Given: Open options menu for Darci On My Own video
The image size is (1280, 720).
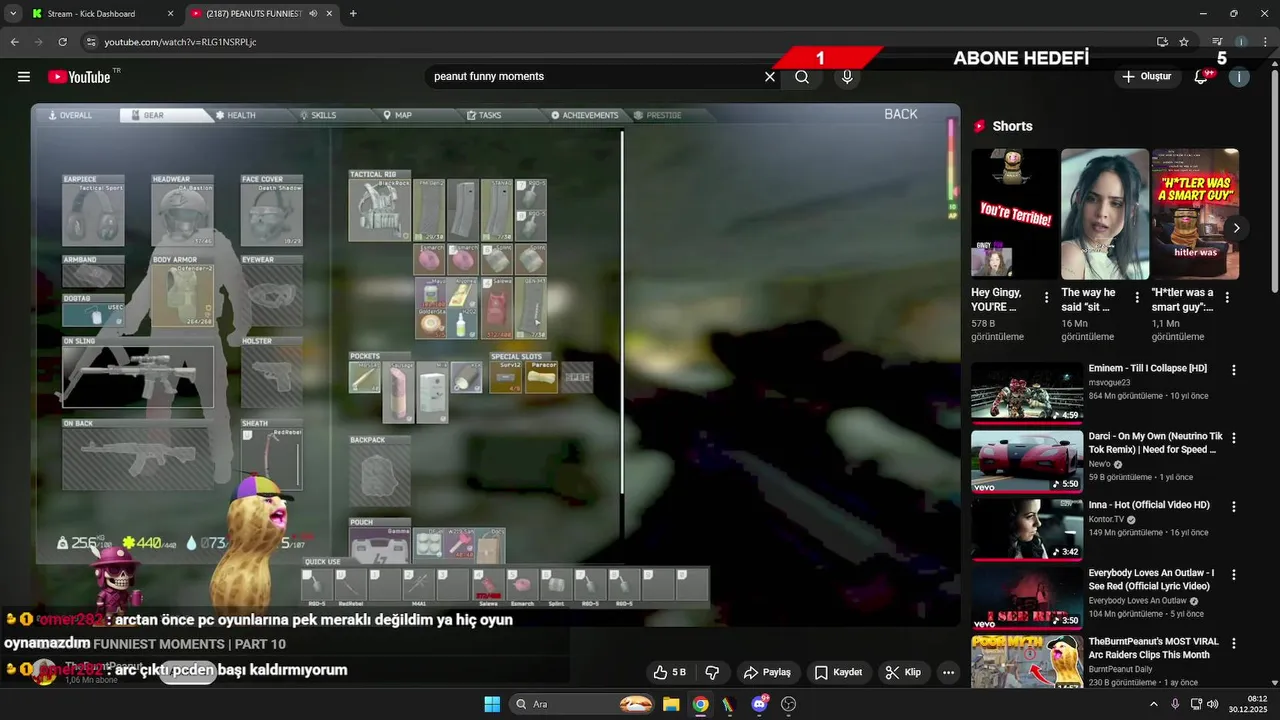Looking at the screenshot, I should [1233, 438].
